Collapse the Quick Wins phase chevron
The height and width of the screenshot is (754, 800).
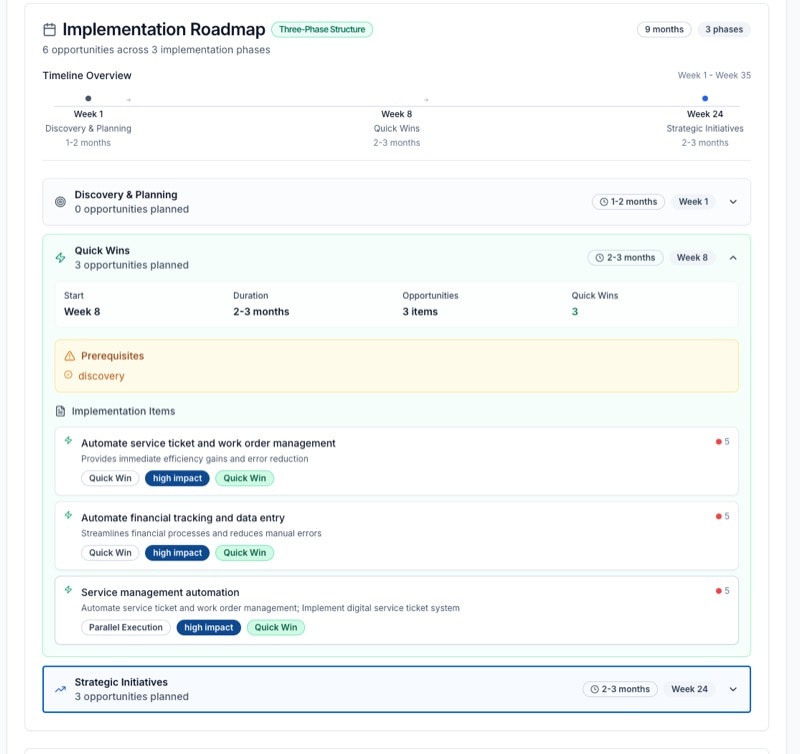tap(733, 258)
